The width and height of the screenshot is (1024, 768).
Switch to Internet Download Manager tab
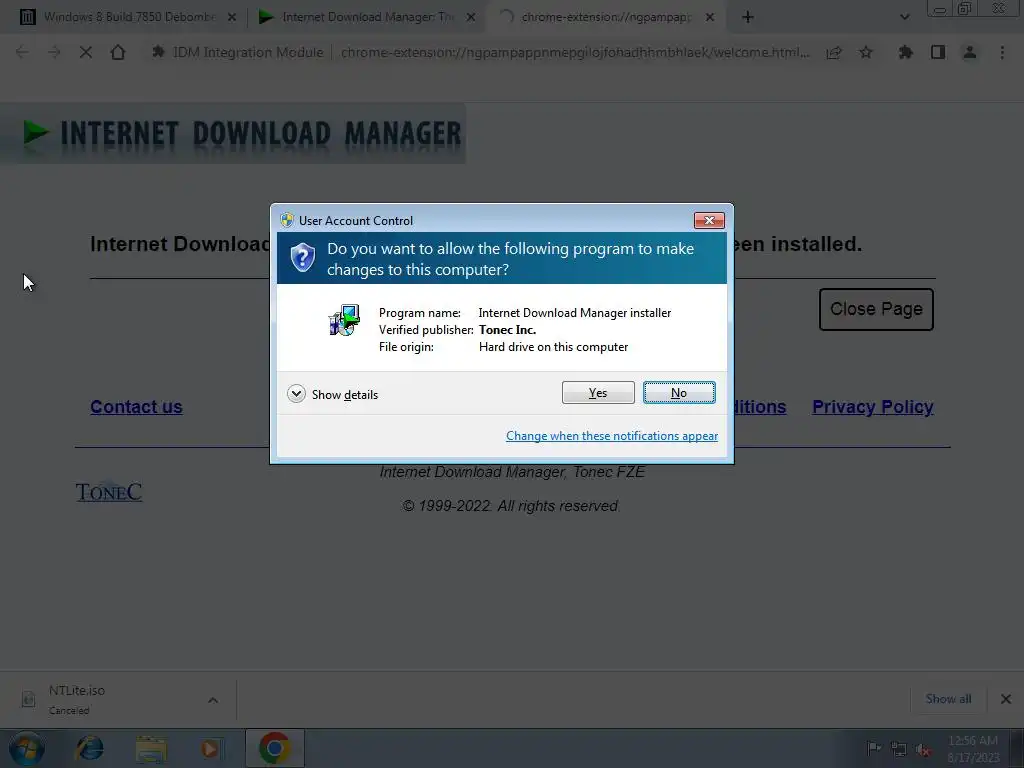click(x=368, y=17)
